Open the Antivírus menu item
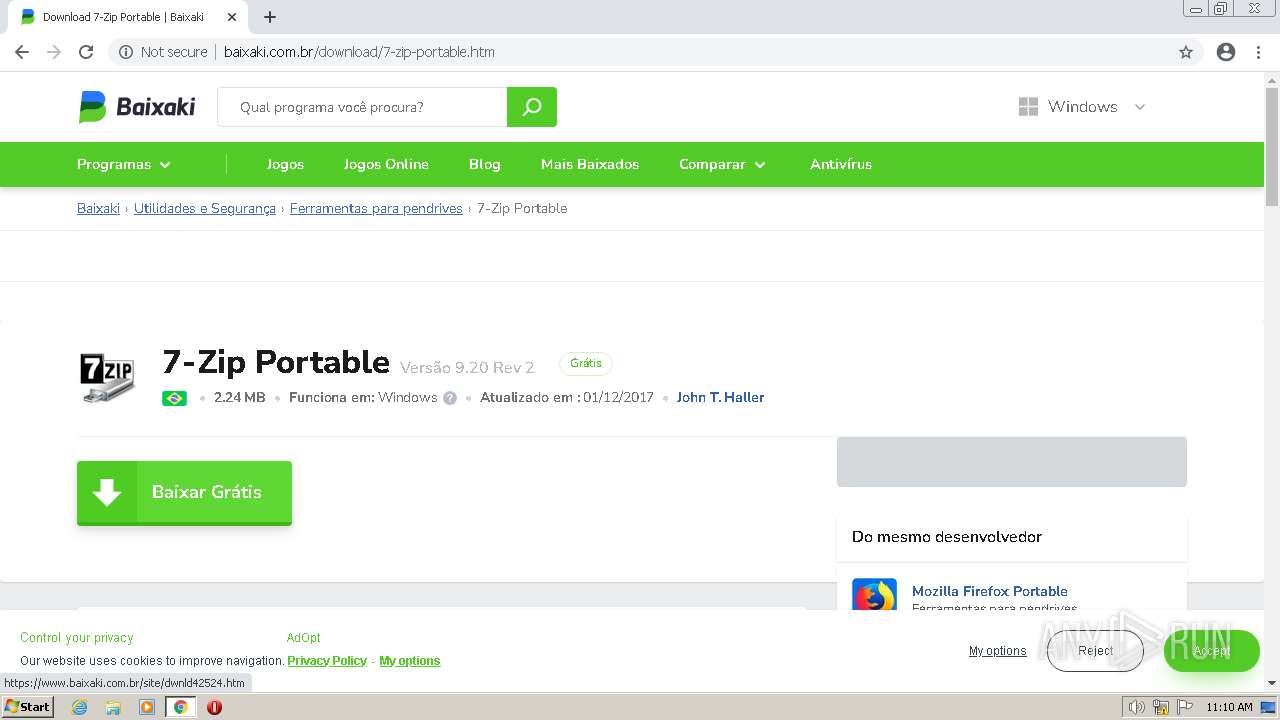This screenshot has height=720, width=1280. (841, 165)
